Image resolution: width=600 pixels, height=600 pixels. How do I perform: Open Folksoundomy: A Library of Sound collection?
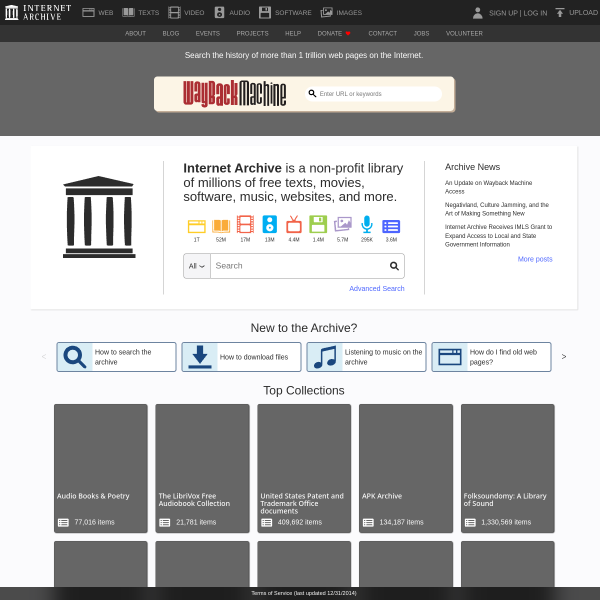tap(508, 468)
